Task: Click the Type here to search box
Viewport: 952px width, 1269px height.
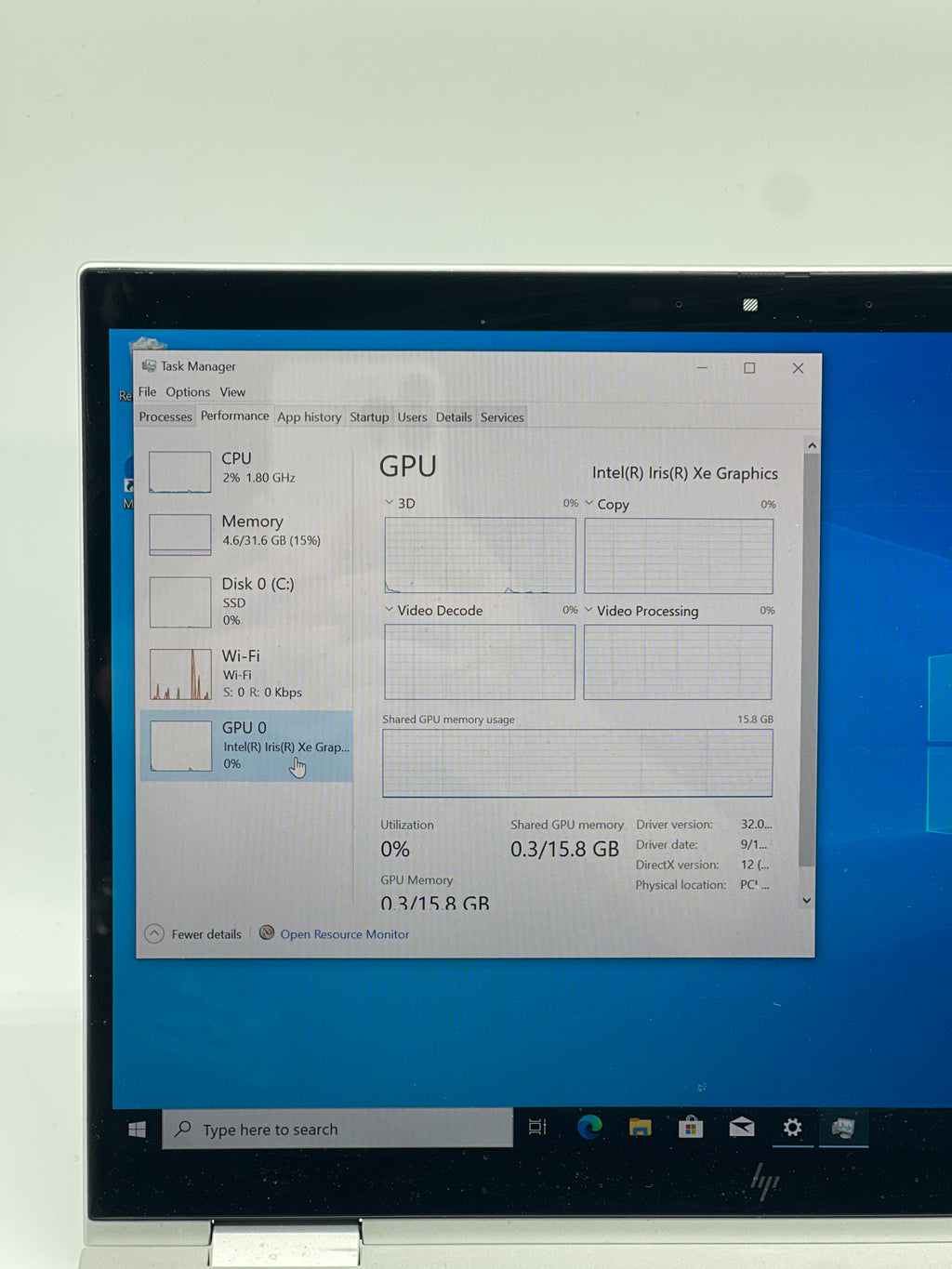Action: [x=337, y=1129]
